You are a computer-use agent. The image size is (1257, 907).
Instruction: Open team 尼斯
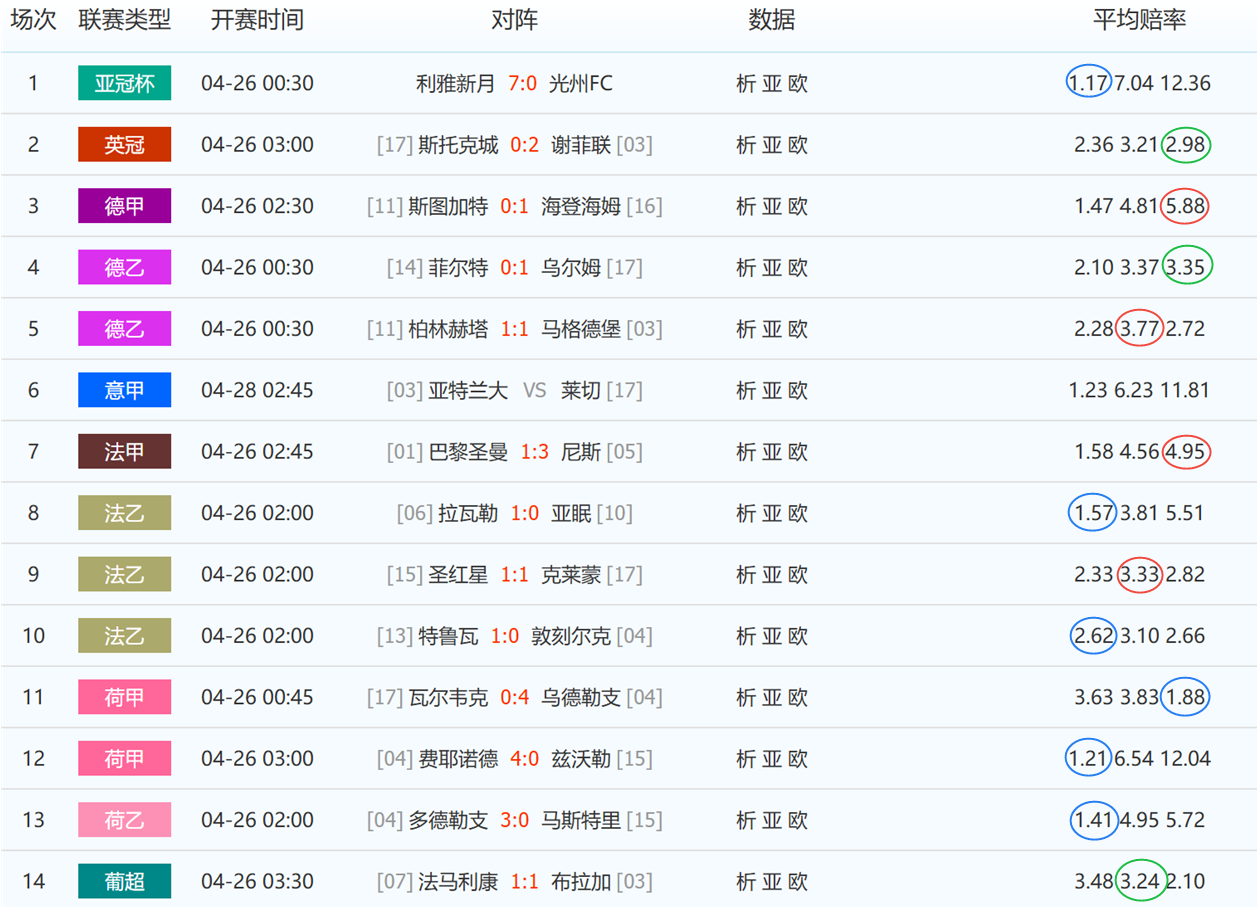tap(581, 451)
